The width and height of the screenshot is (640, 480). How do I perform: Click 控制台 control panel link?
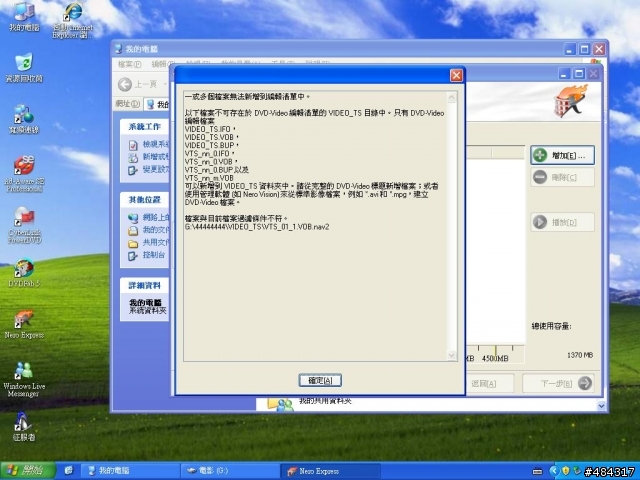coord(147,256)
